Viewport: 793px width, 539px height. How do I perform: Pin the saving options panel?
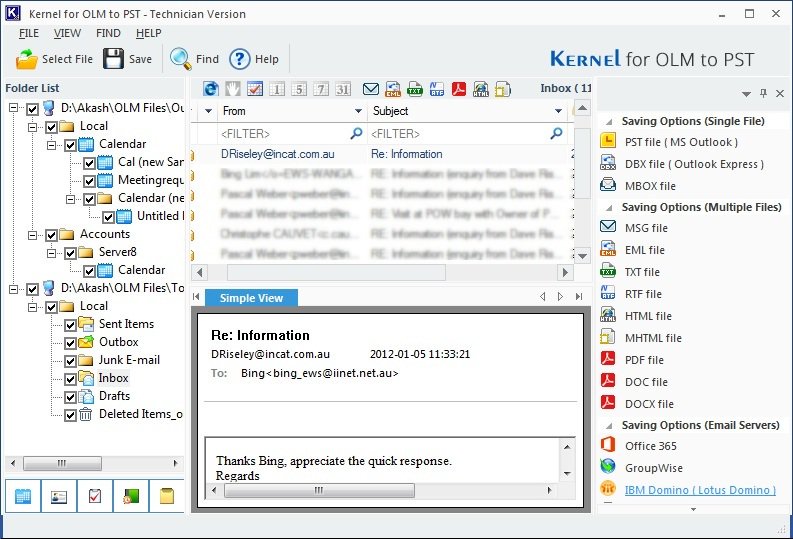coord(764,94)
